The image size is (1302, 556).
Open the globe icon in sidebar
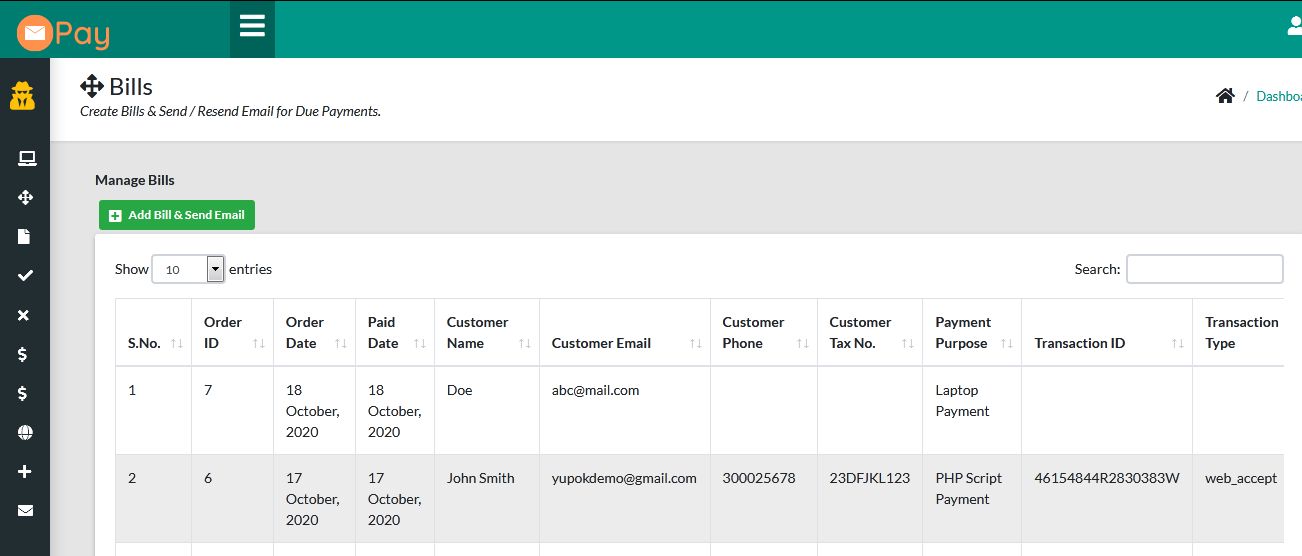point(26,433)
